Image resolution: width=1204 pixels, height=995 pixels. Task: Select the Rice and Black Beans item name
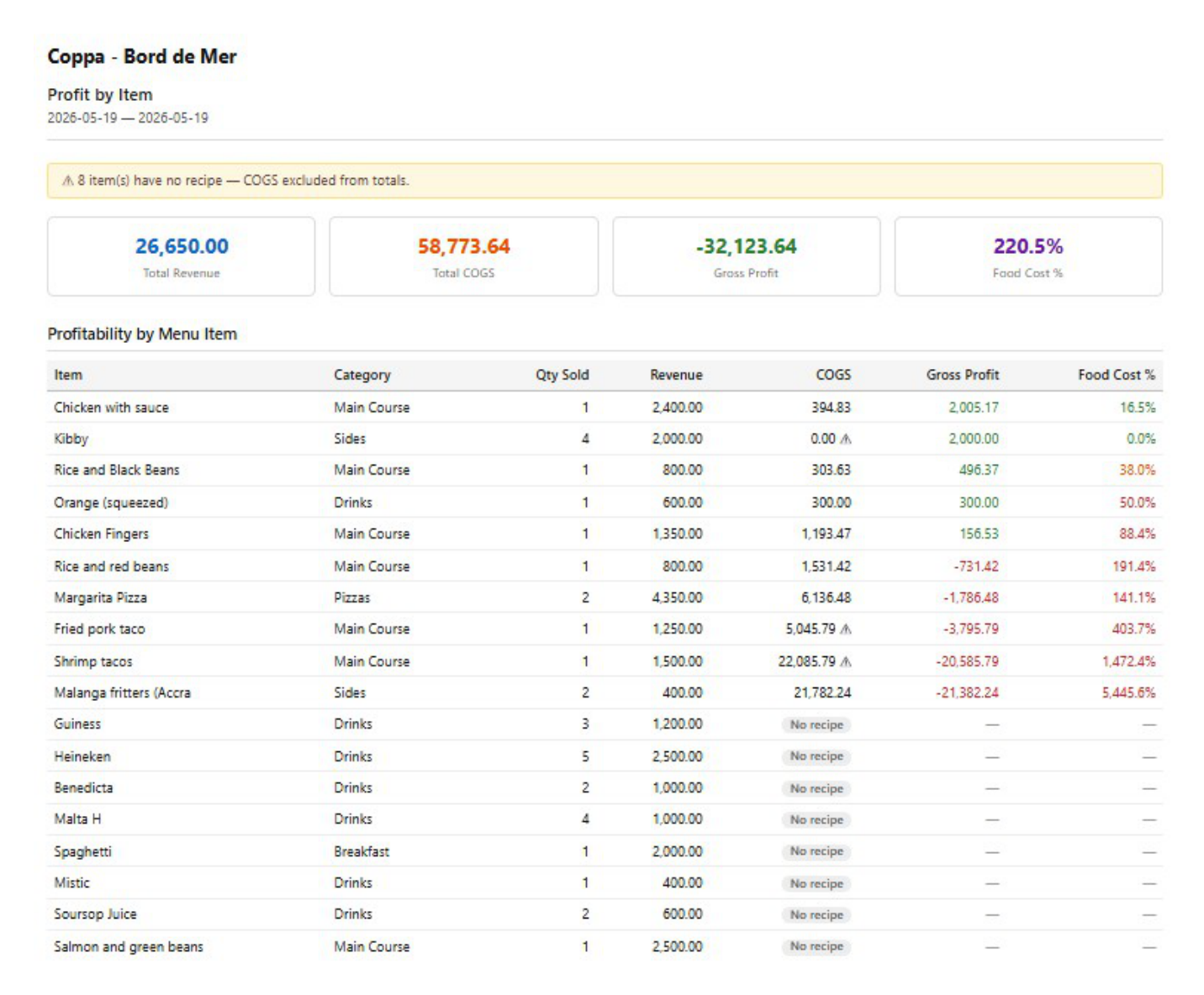[x=117, y=470]
